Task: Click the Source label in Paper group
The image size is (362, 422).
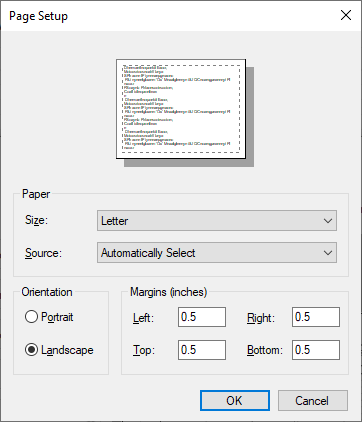Action: 43,253
